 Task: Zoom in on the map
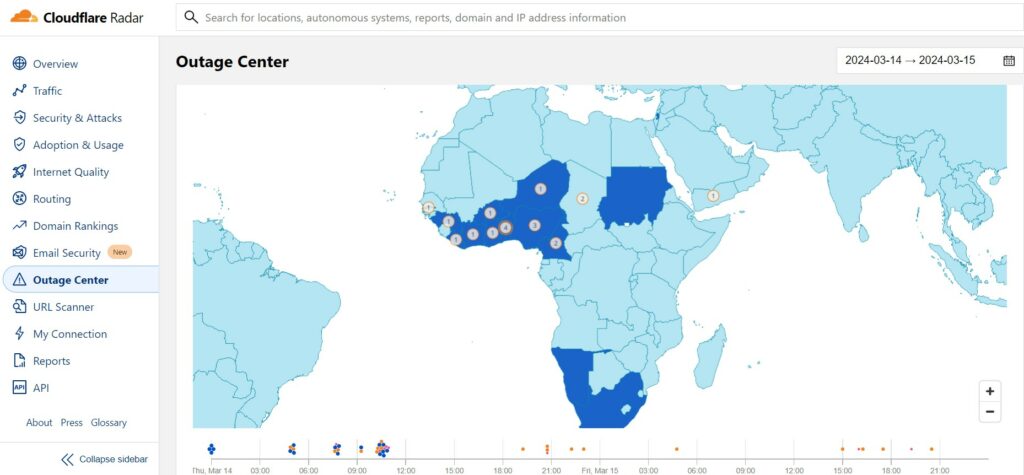click(989, 391)
